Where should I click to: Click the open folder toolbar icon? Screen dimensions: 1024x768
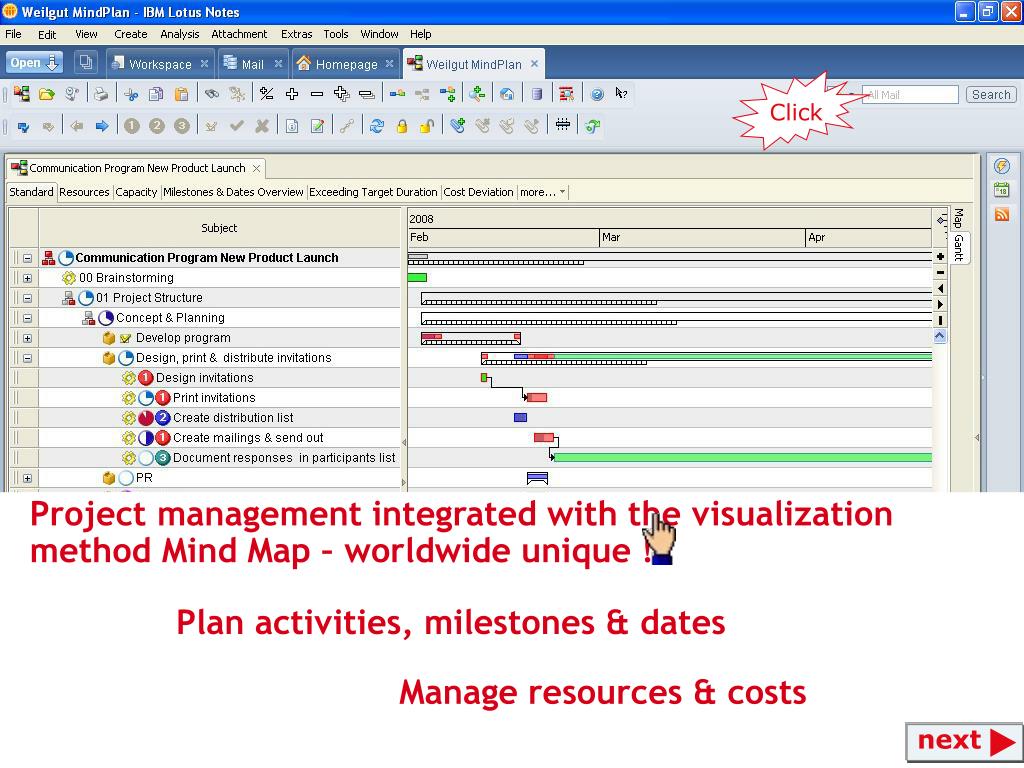click(46, 94)
